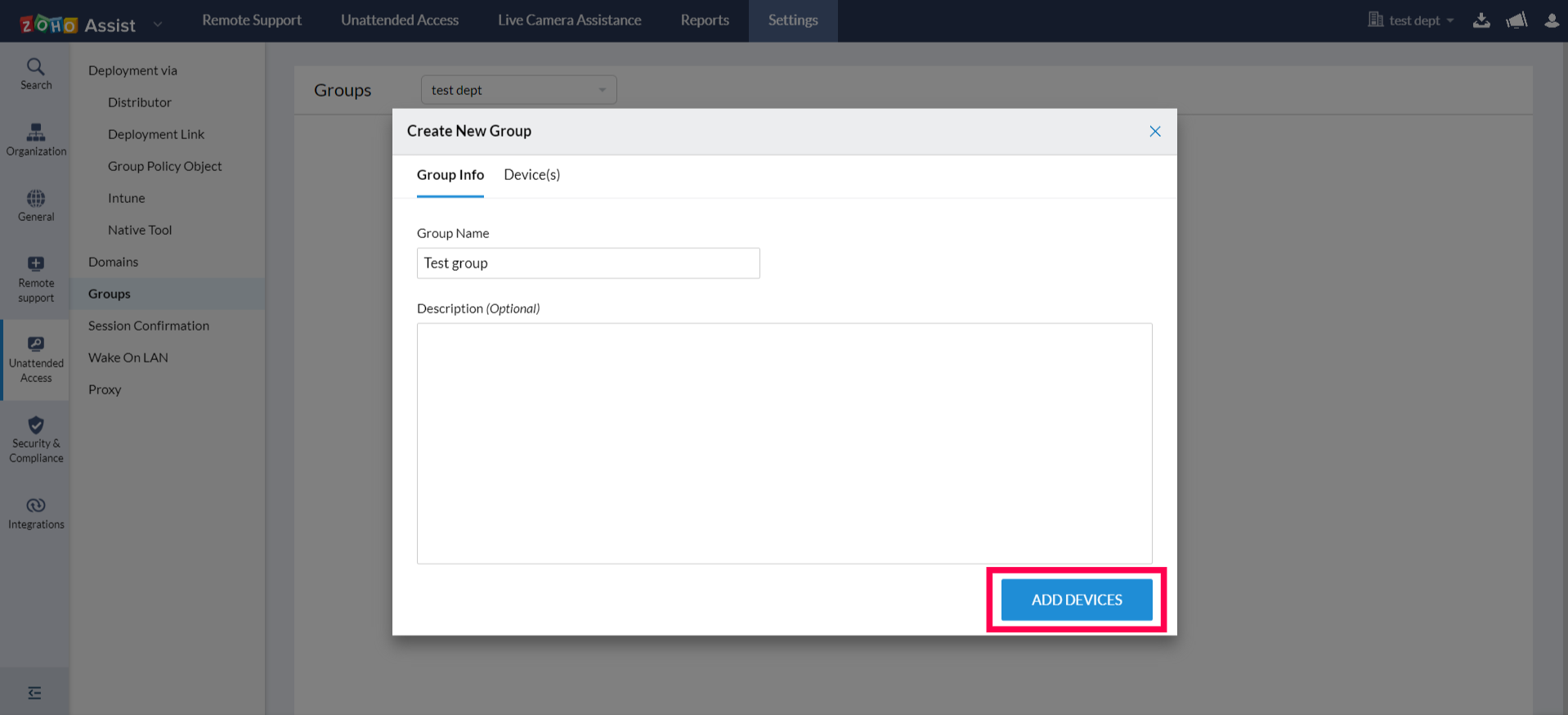Screen dimensions: 1568x715
Task: Open the Deployment Link settings page
Action: click(x=156, y=134)
